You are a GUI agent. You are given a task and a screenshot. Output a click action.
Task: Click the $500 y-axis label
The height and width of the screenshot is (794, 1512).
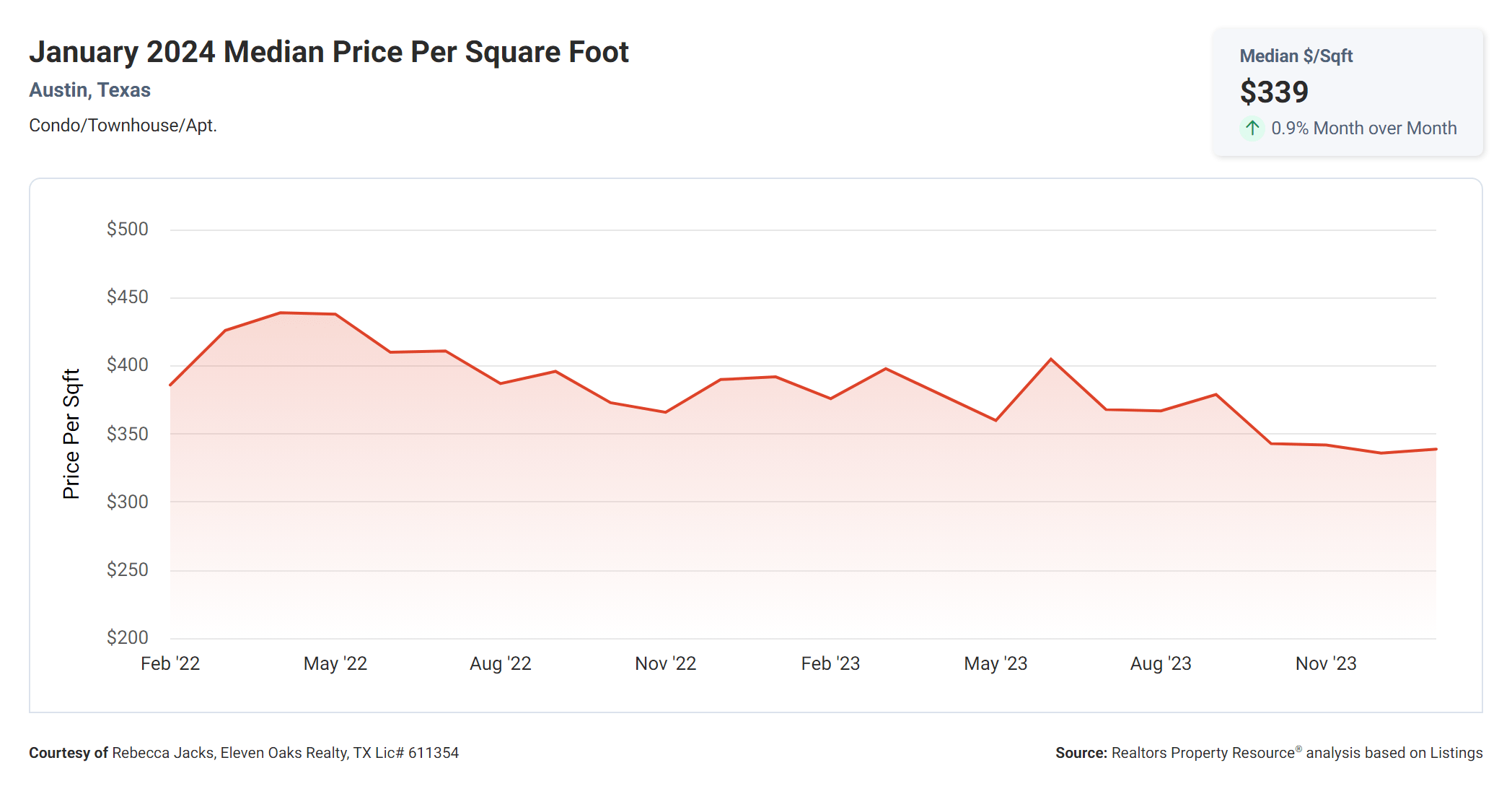point(128,230)
